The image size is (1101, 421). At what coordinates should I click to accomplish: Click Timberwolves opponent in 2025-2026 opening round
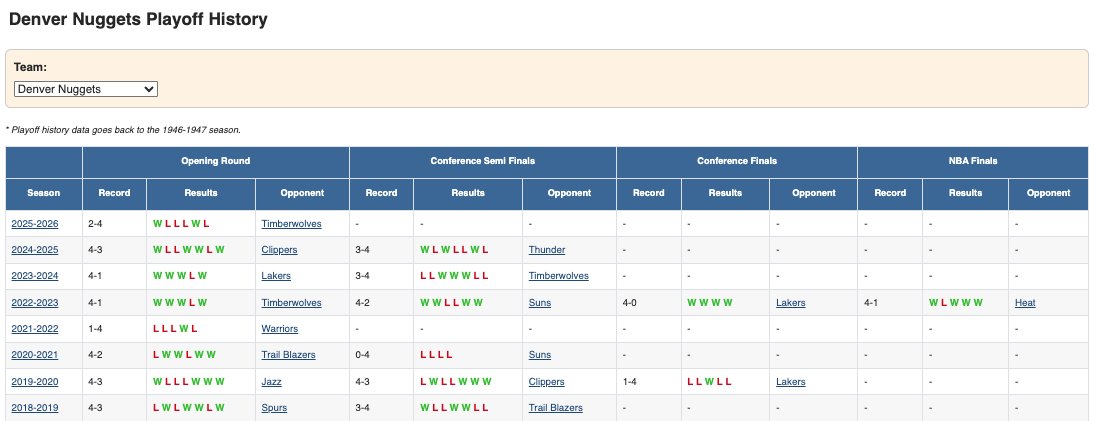pos(291,224)
